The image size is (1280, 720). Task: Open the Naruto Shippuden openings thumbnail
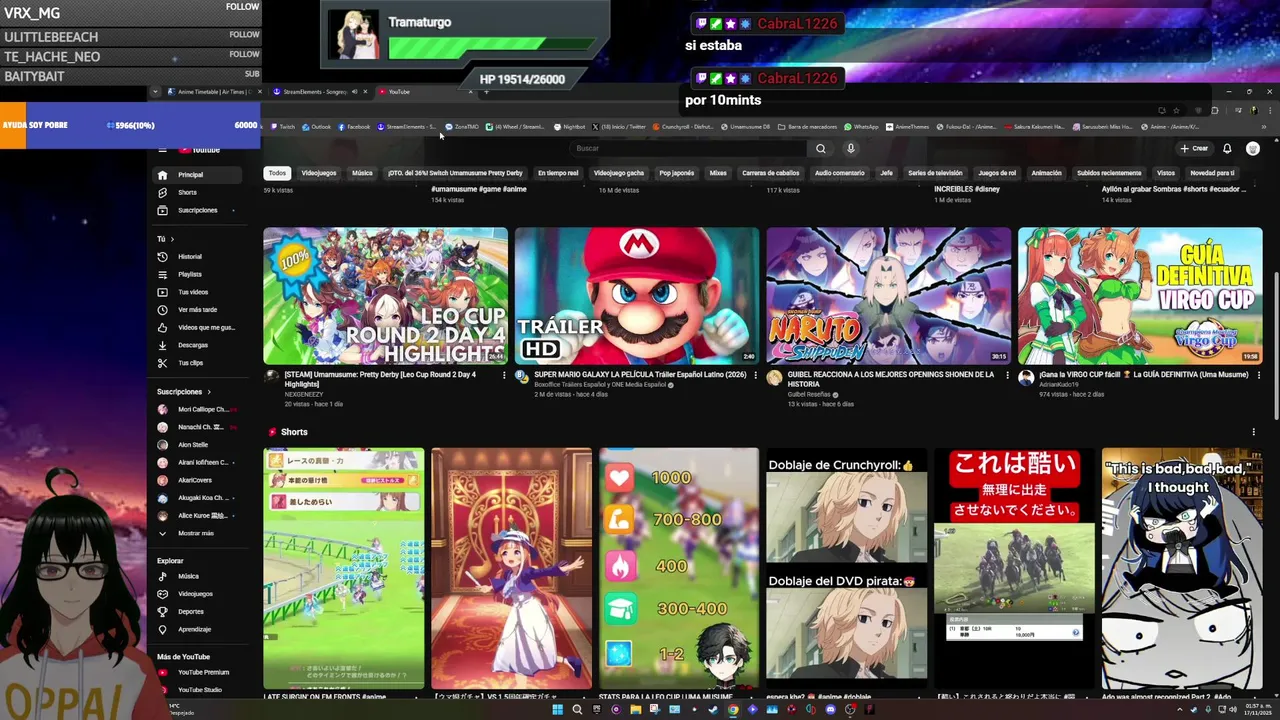coord(888,296)
